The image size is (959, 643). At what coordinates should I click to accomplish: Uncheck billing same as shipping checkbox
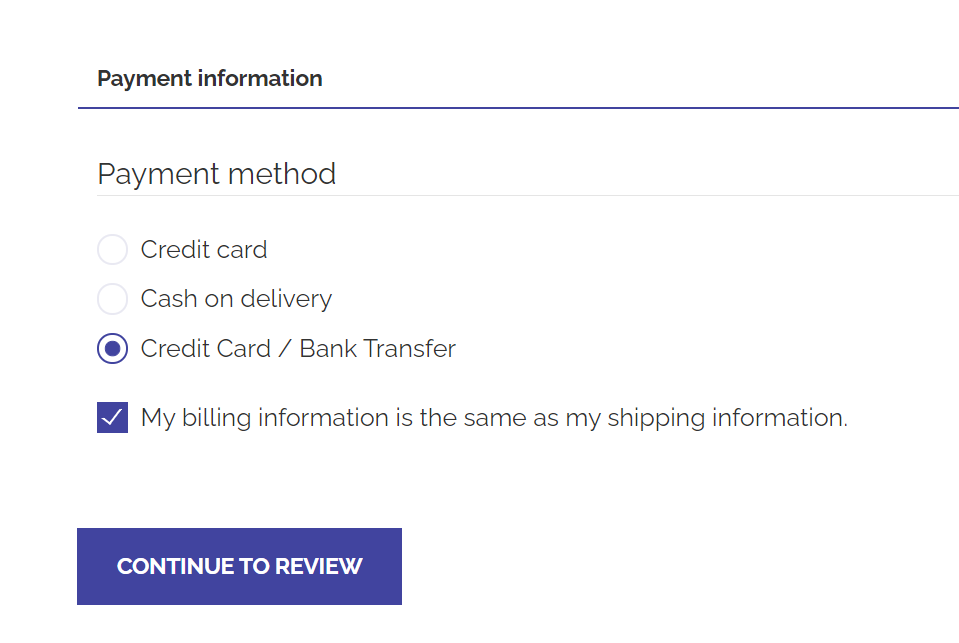click(x=113, y=418)
